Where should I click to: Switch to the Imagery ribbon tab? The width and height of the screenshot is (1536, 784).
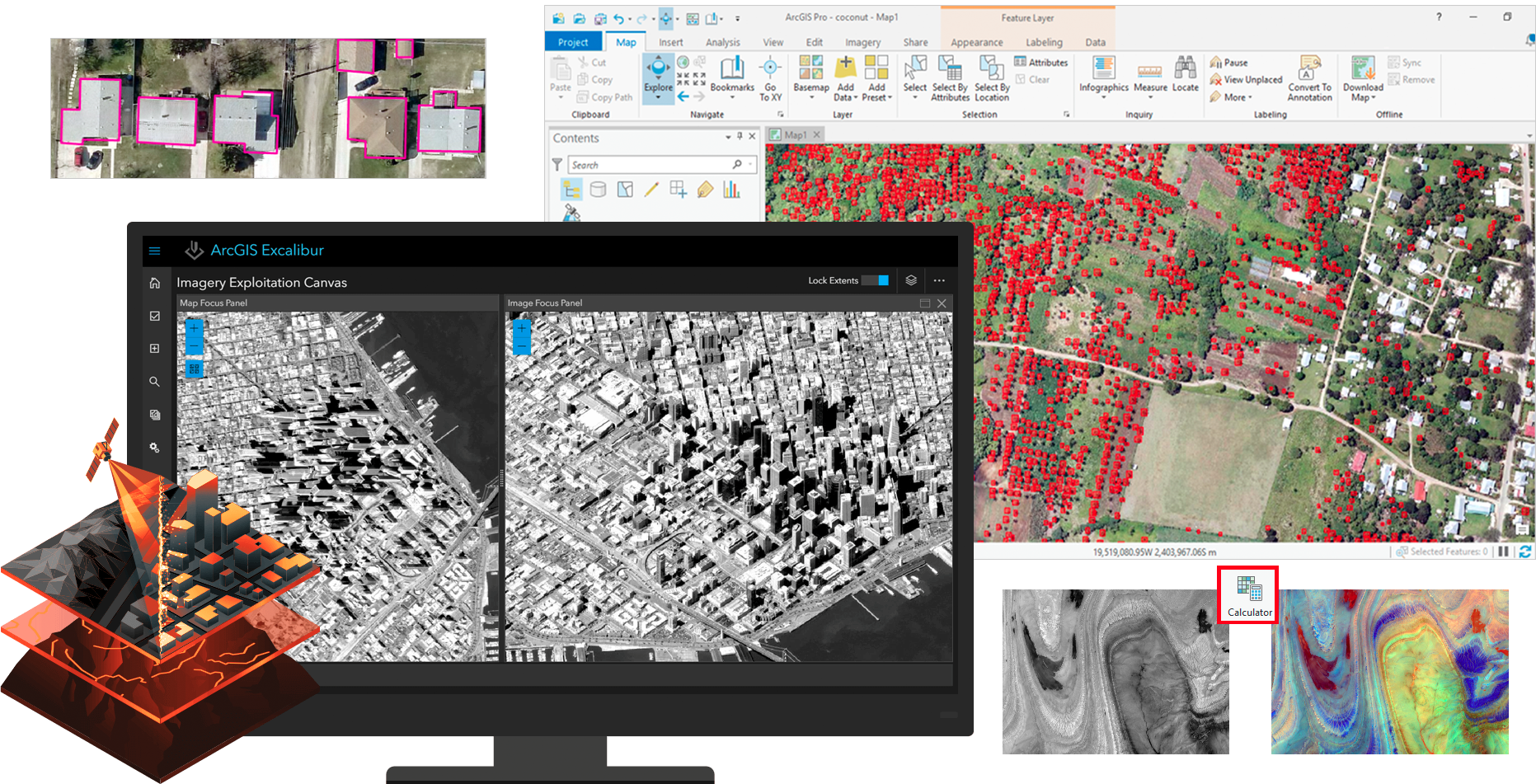coord(862,42)
